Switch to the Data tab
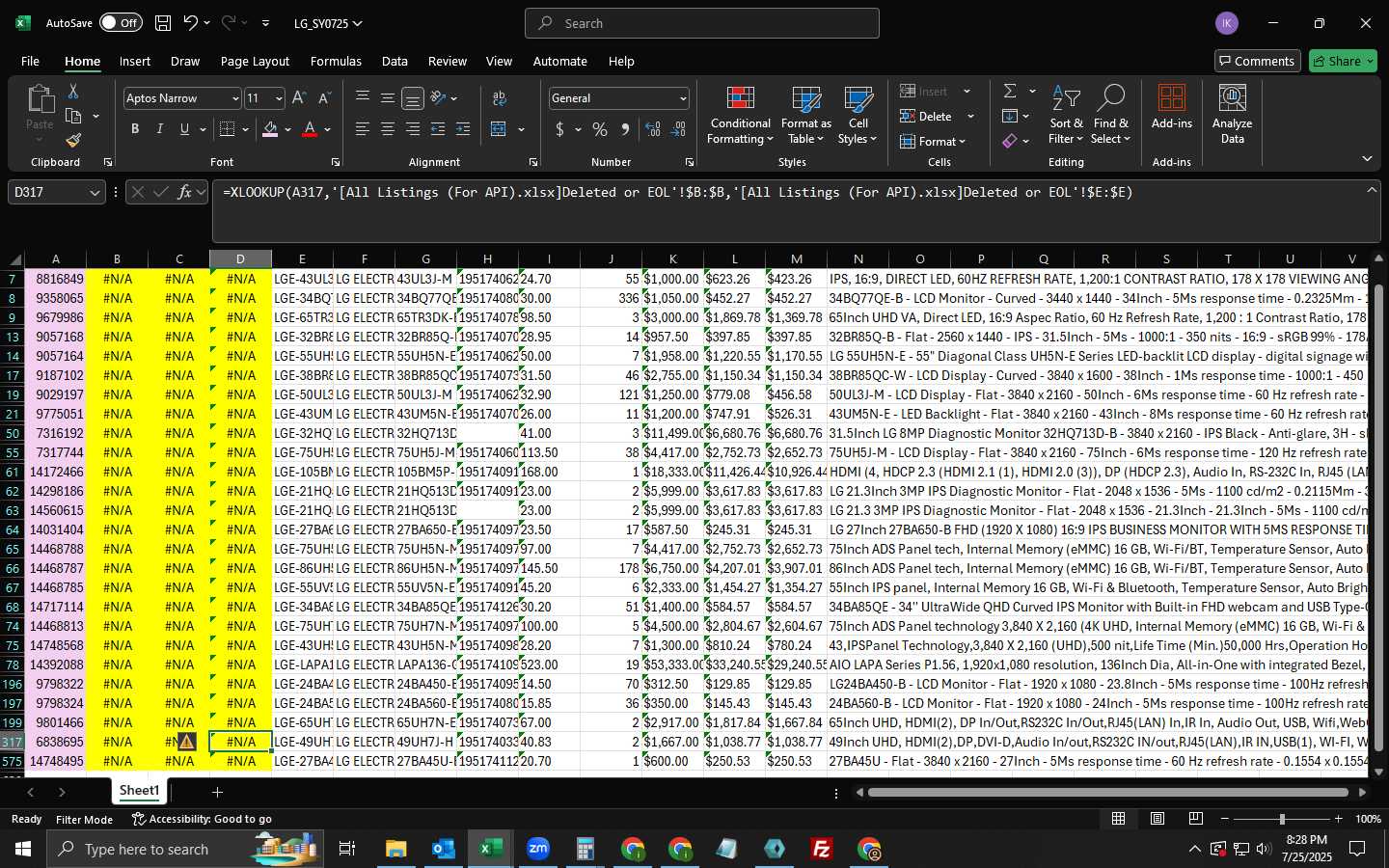Viewport: 1389px width, 868px height. point(395,61)
